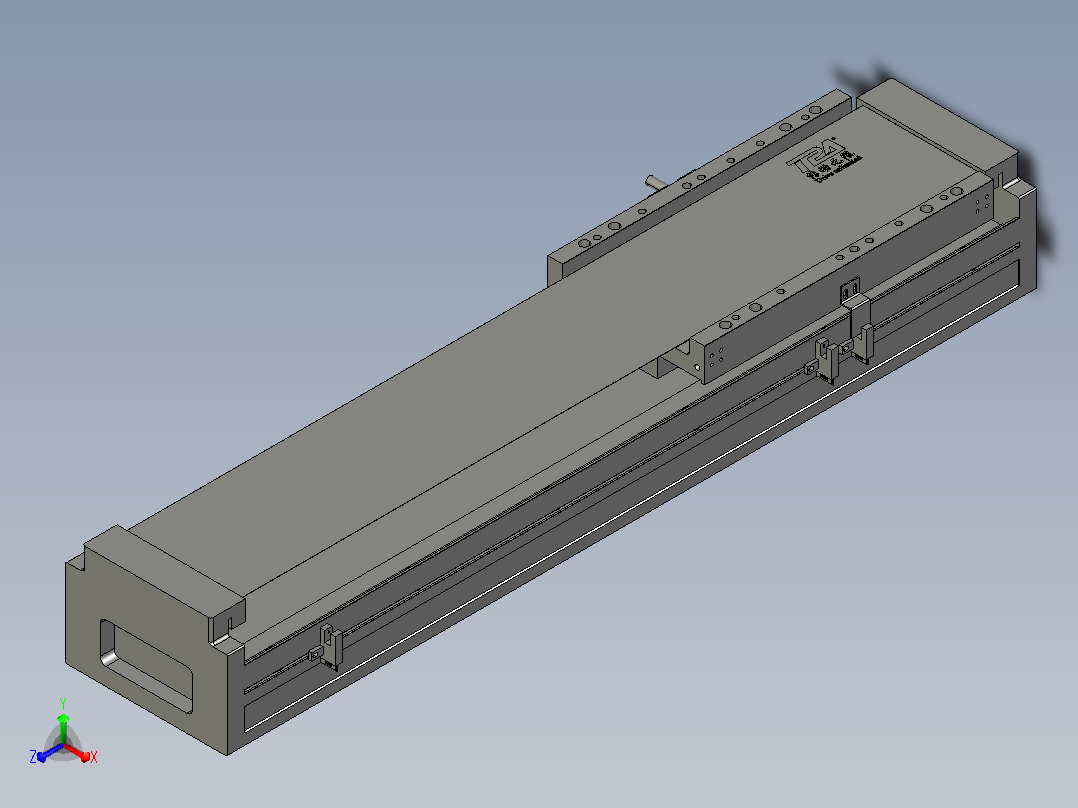Viewport: 1078px width, 808px height.
Task: Select the photoelectric sensor near the front end
Action: click(328, 646)
